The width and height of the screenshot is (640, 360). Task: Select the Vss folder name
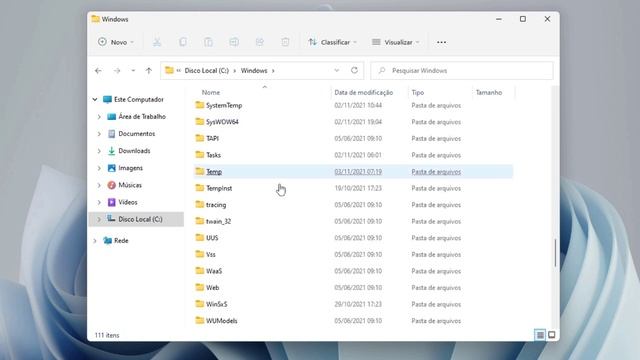click(x=211, y=254)
